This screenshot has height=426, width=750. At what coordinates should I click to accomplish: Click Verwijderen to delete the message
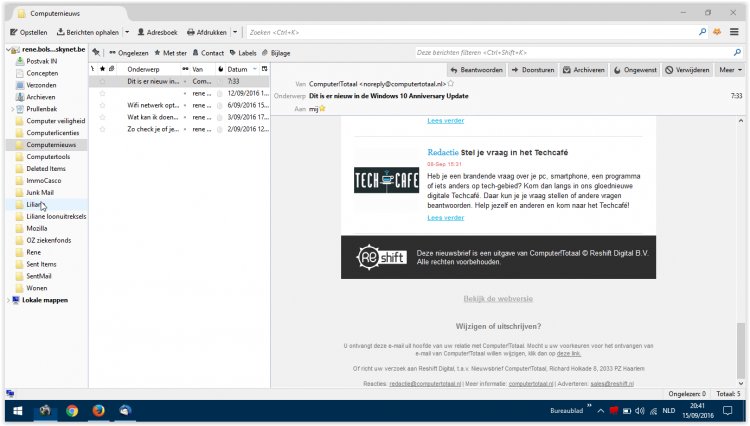(686, 70)
